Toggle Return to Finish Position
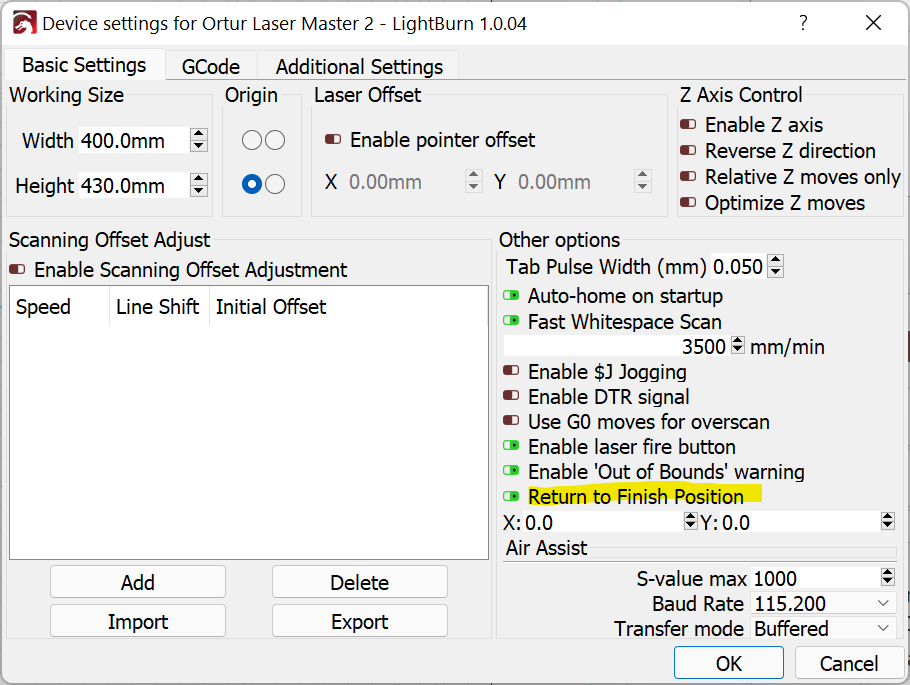 tap(511, 496)
